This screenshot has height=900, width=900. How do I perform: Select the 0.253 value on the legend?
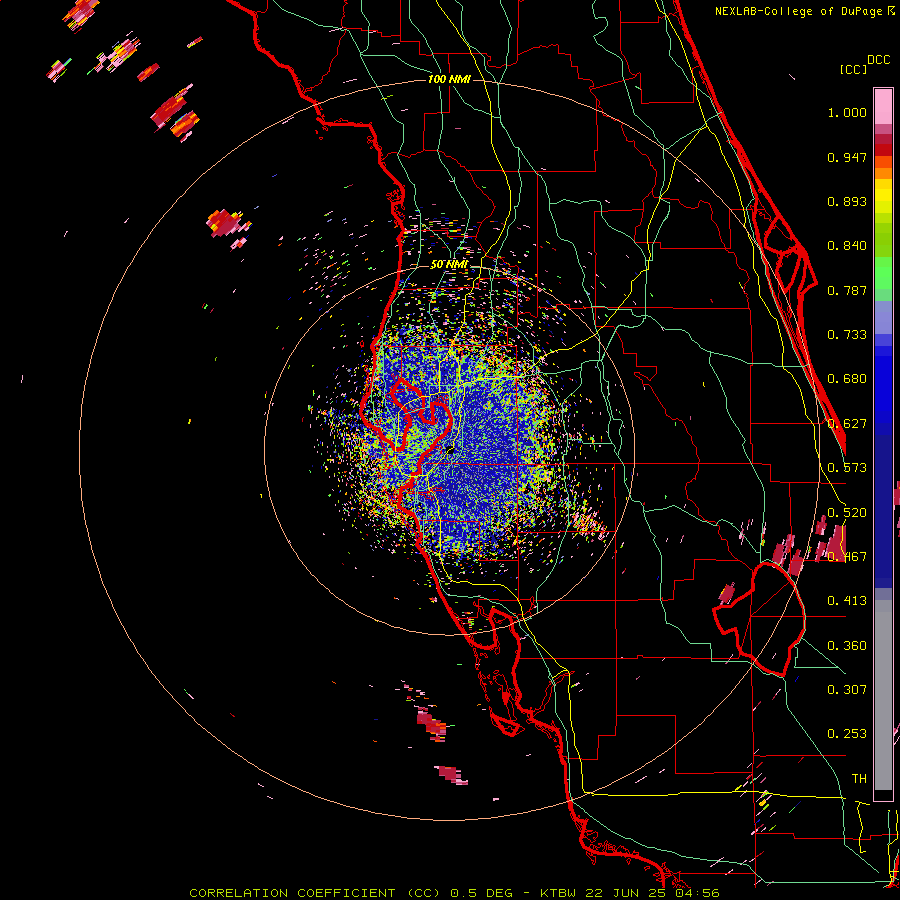tap(847, 734)
